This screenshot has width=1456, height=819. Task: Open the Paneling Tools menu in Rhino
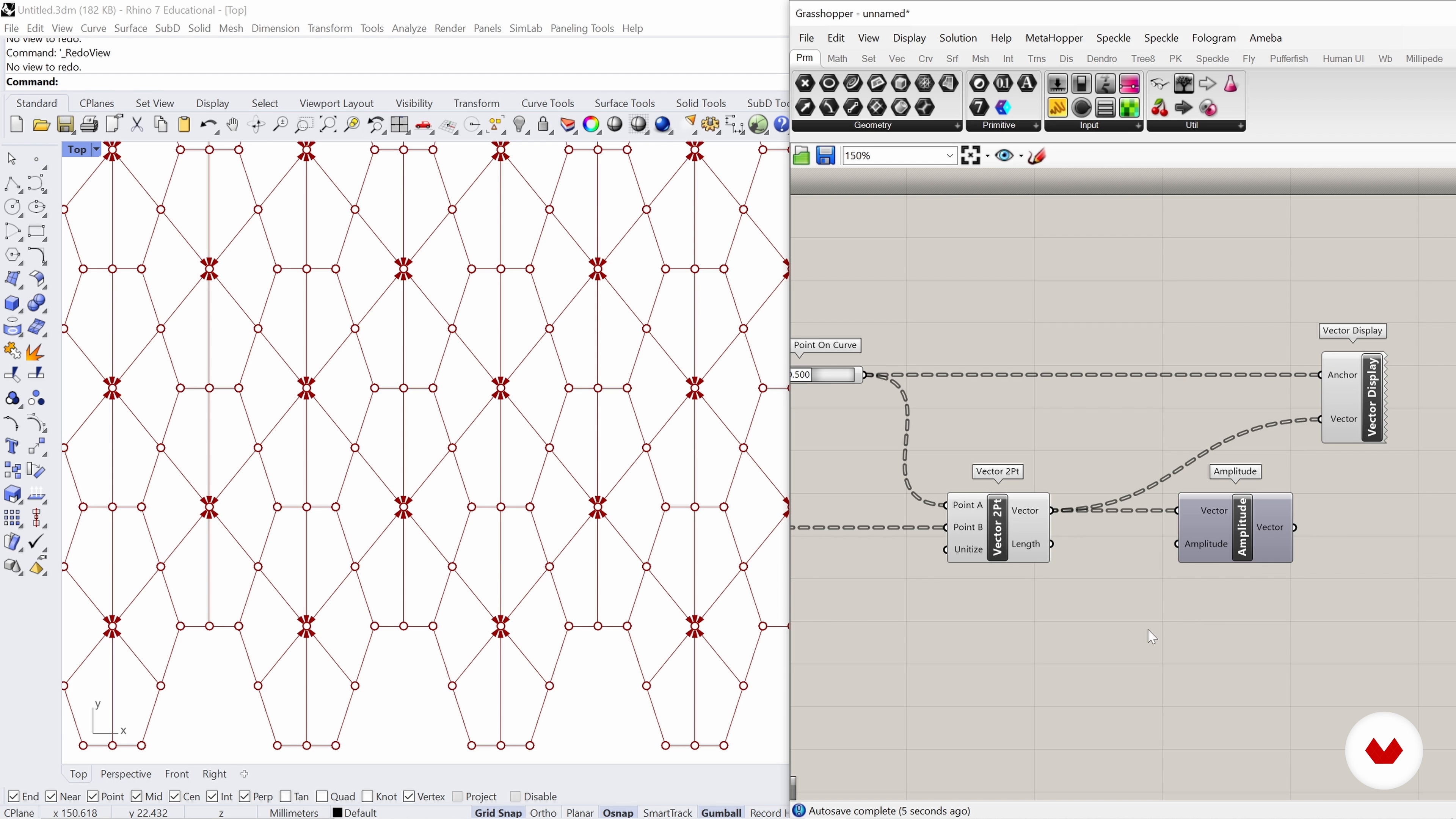582,28
